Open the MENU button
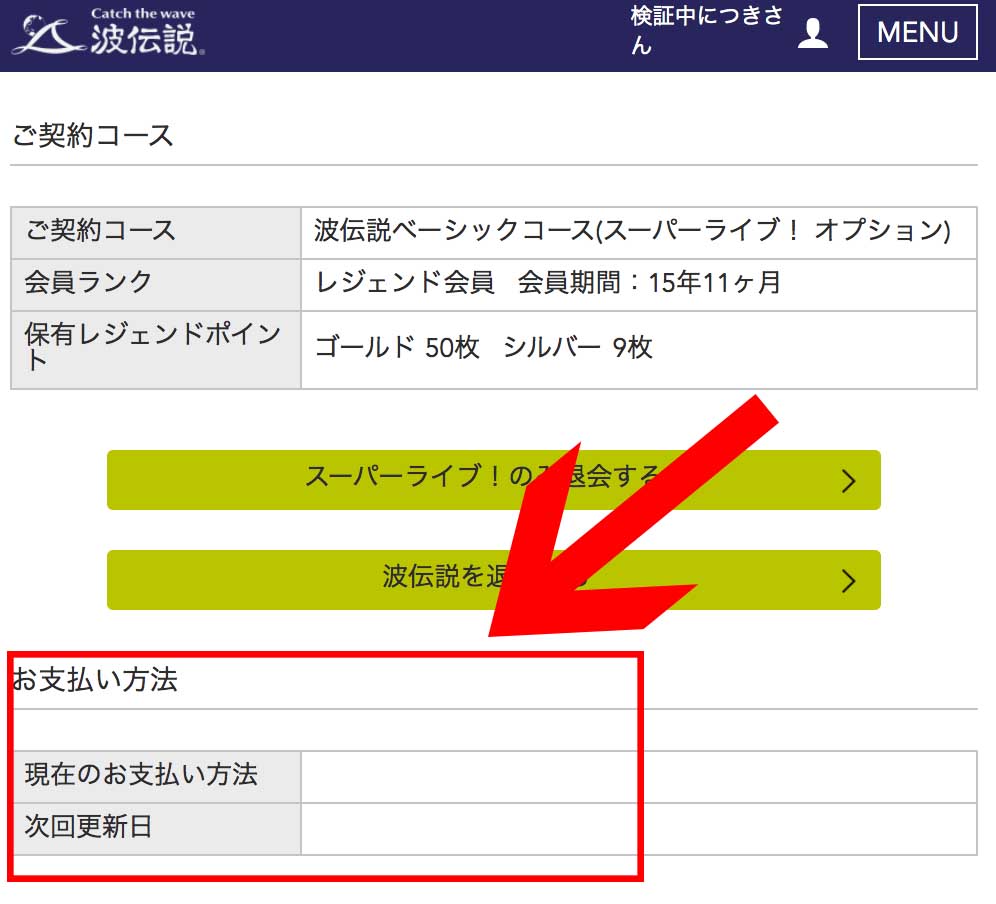Screen dimensions: 996x904 click(917, 32)
